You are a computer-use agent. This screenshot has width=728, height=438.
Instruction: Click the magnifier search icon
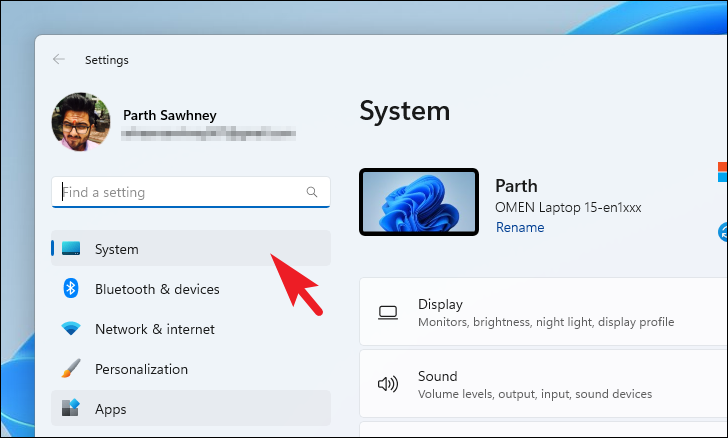(312, 192)
